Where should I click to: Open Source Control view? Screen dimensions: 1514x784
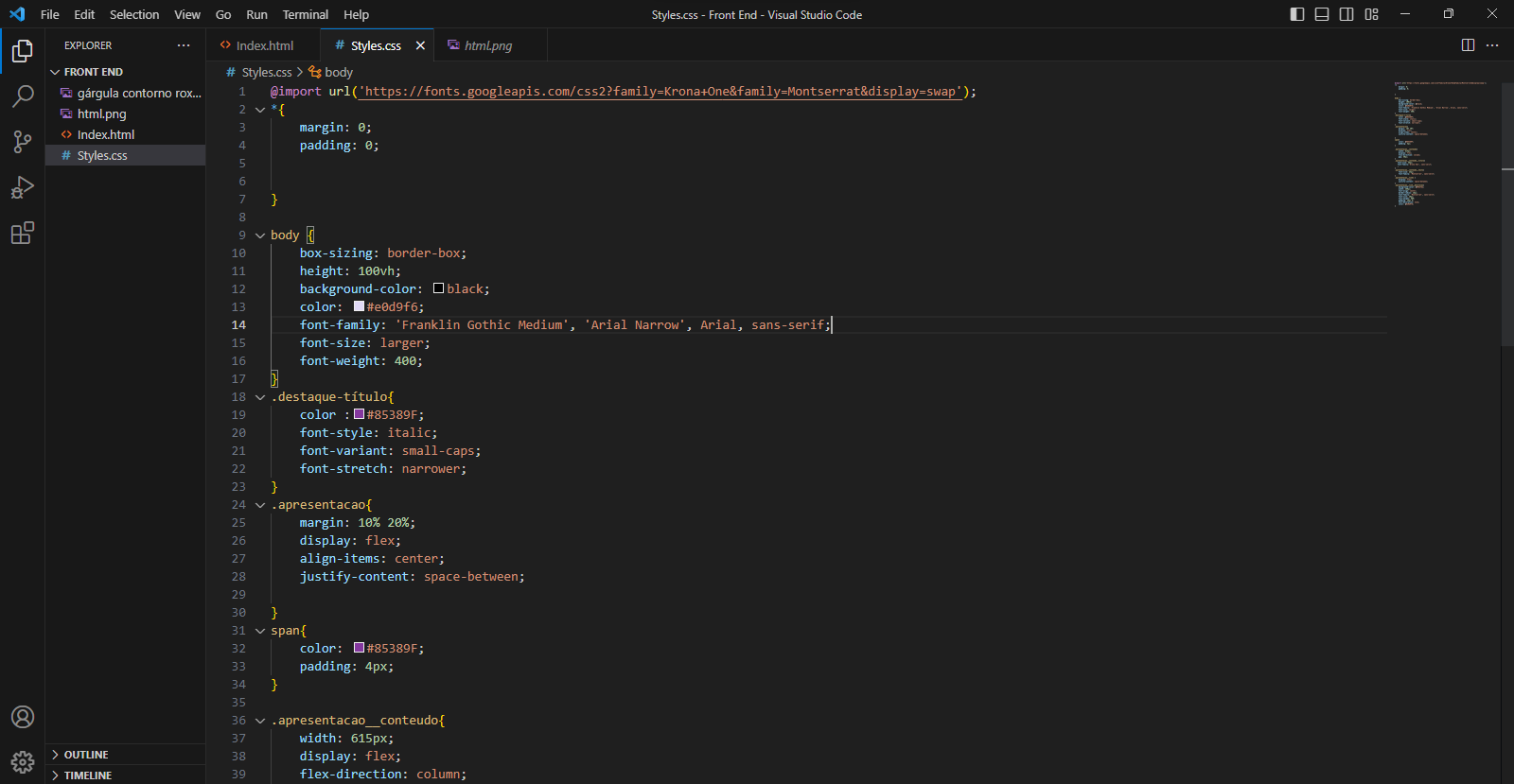[x=23, y=141]
